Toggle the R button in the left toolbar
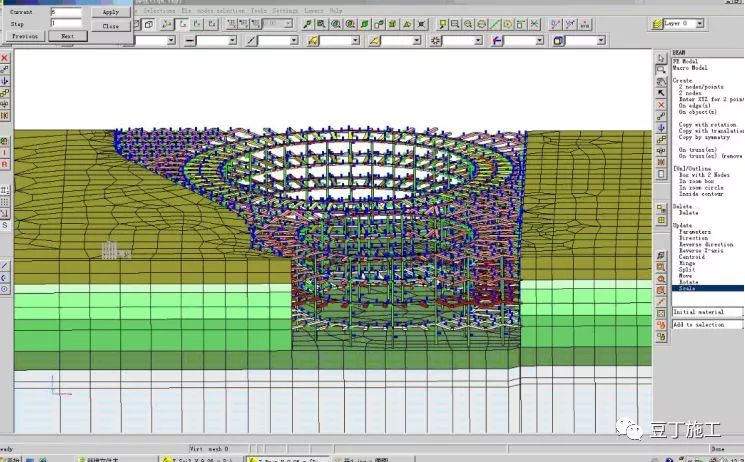The width and height of the screenshot is (745, 462). [4, 164]
